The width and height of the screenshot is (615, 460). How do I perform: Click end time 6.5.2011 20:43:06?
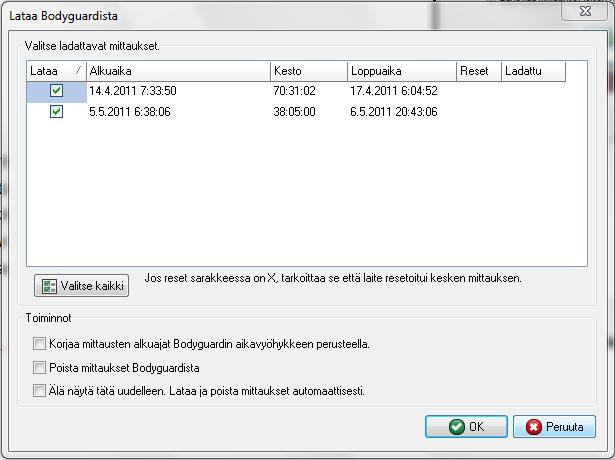(x=394, y=112)
